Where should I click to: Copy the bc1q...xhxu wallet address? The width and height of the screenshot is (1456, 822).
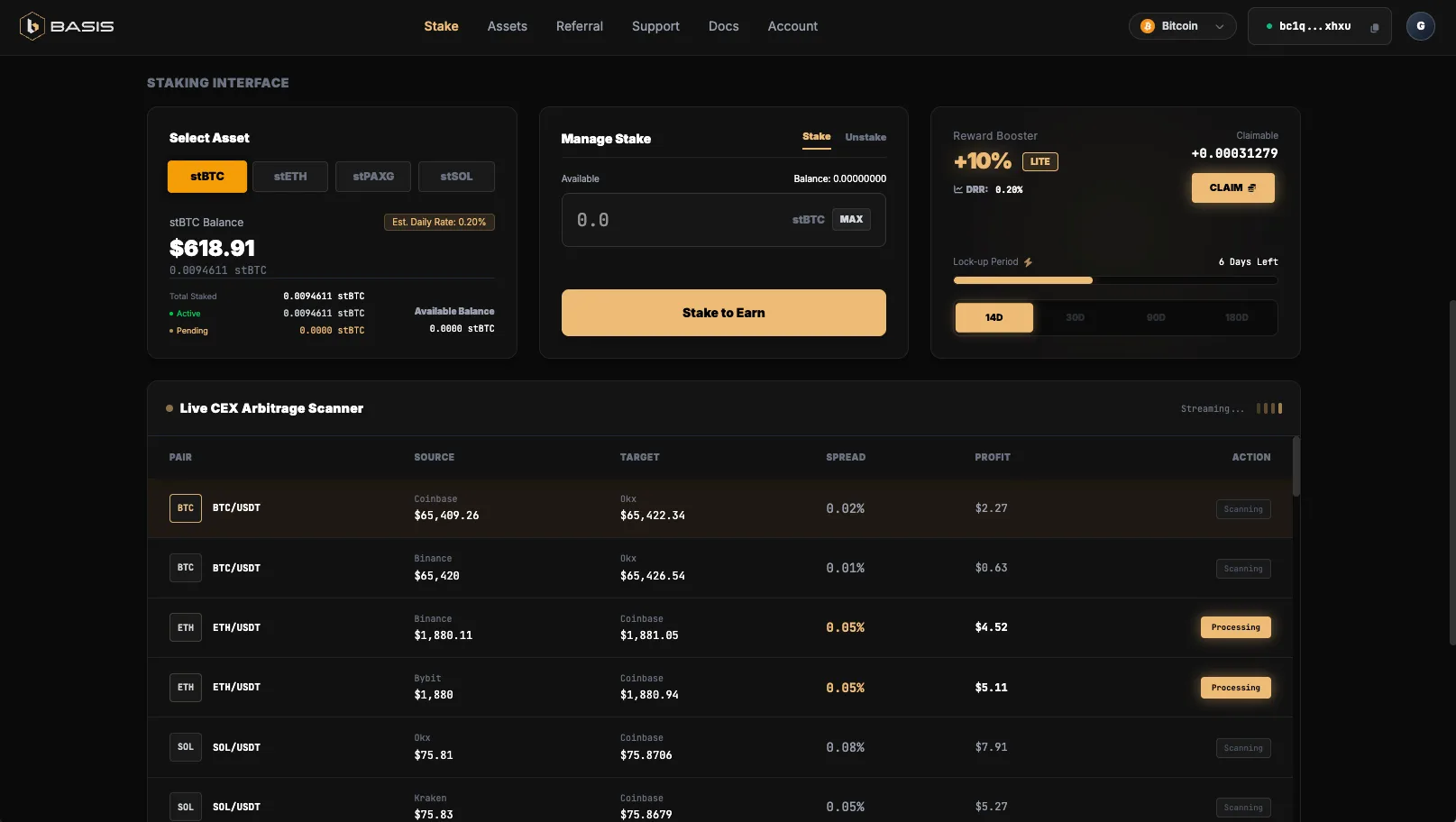click(1374, 27)
